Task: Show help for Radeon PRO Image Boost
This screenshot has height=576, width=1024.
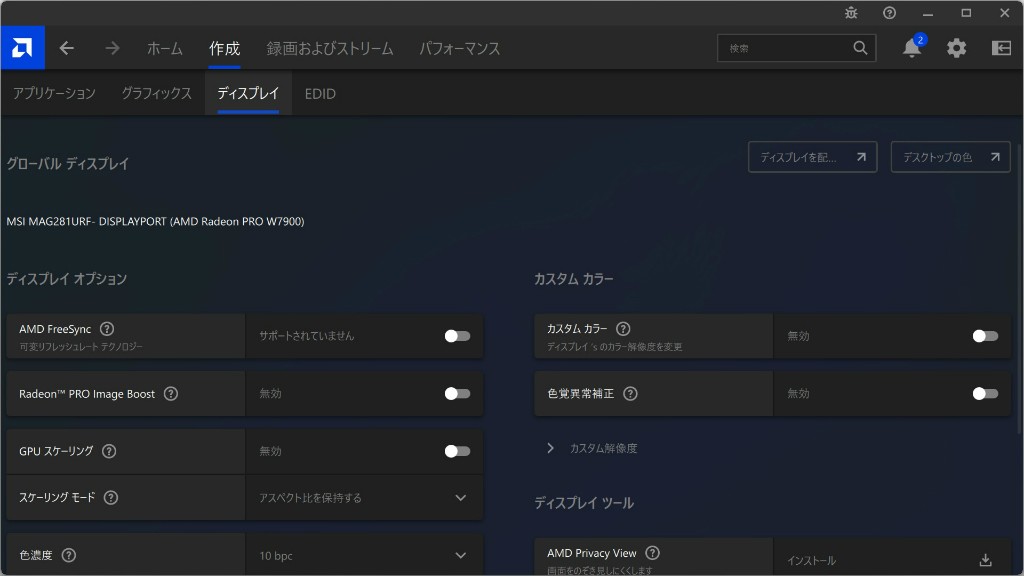Action: 171,394
